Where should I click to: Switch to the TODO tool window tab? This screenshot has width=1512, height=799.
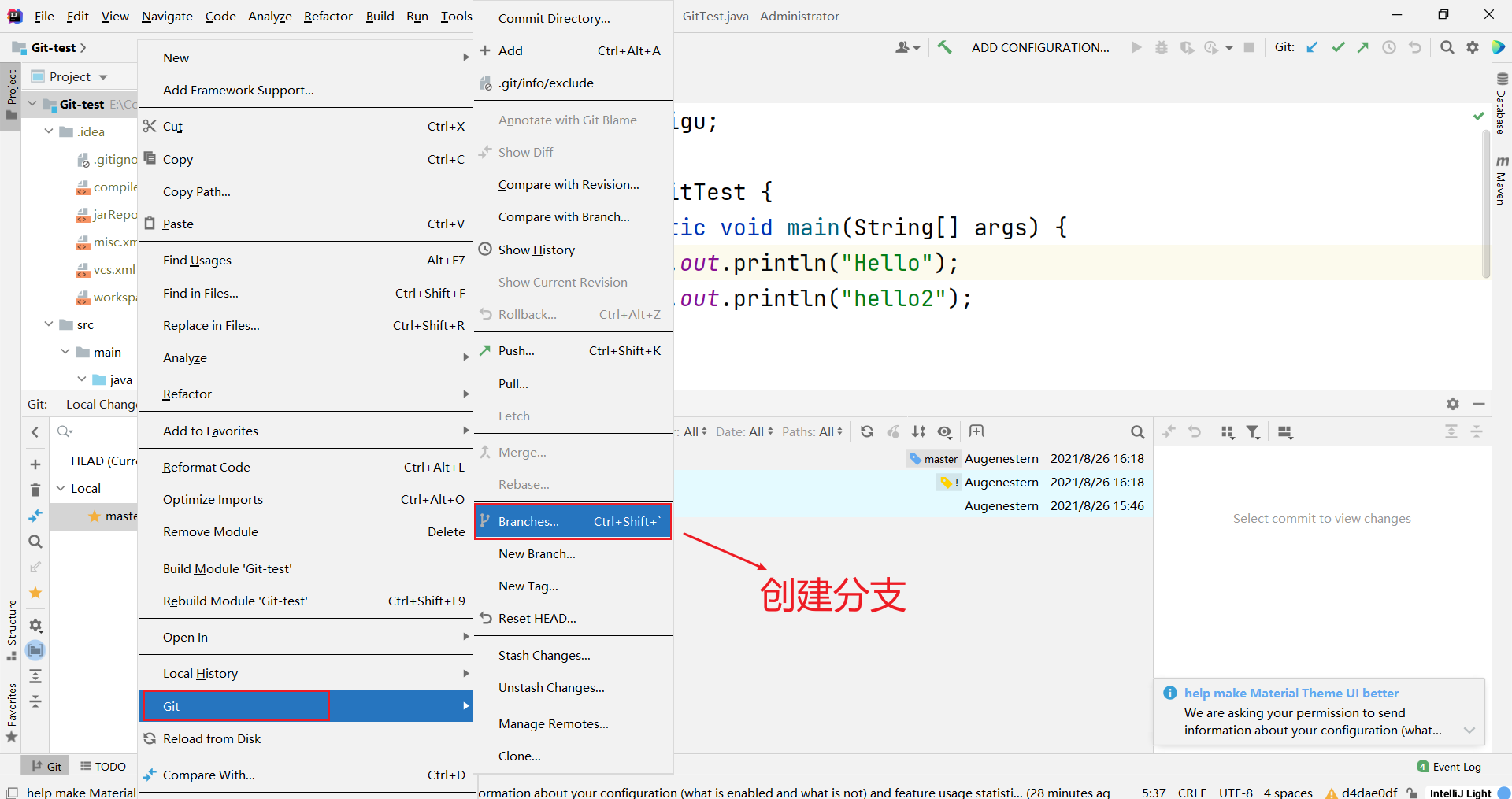[103, 766]
